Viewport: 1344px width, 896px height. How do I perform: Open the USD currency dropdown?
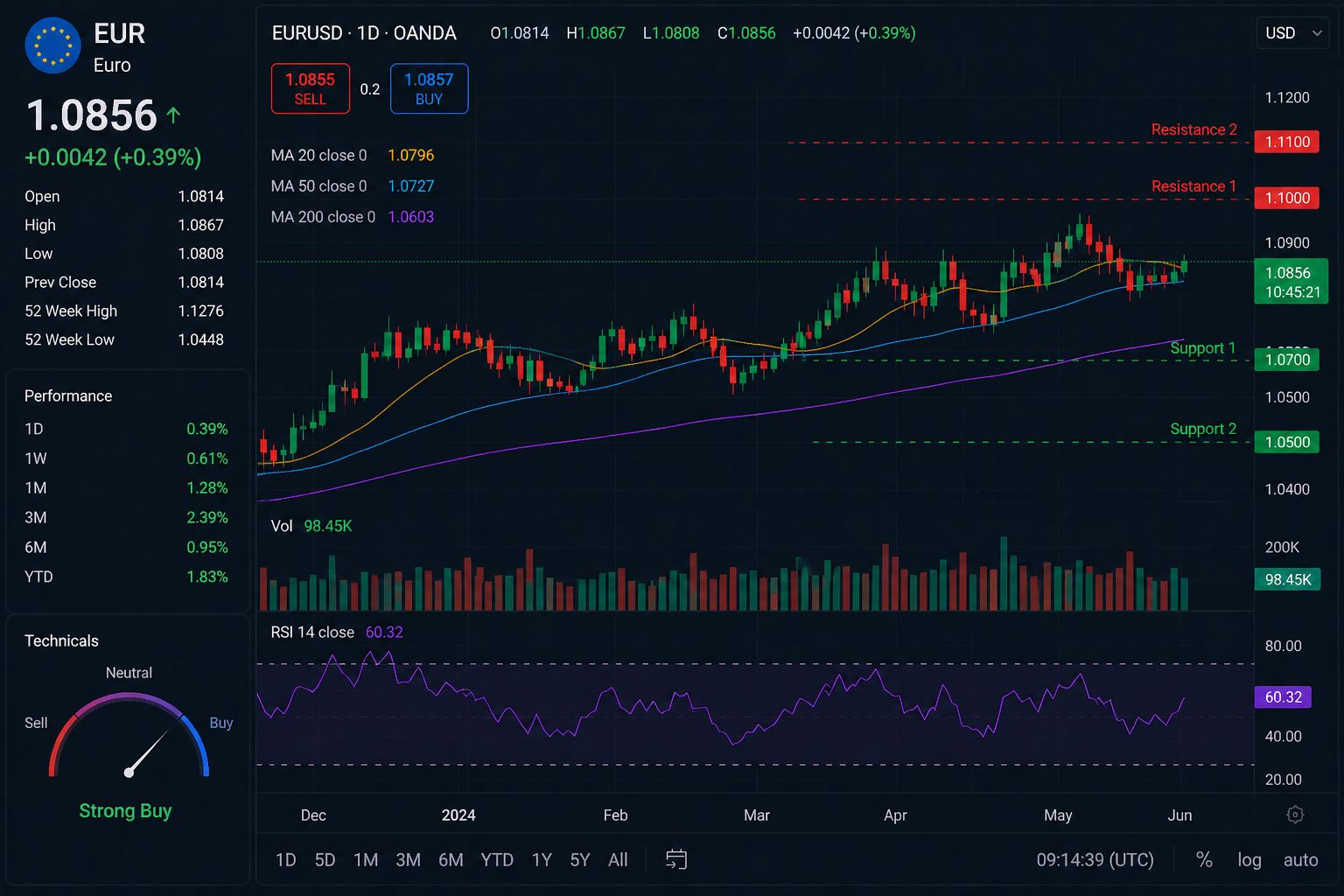[1292, 33]
